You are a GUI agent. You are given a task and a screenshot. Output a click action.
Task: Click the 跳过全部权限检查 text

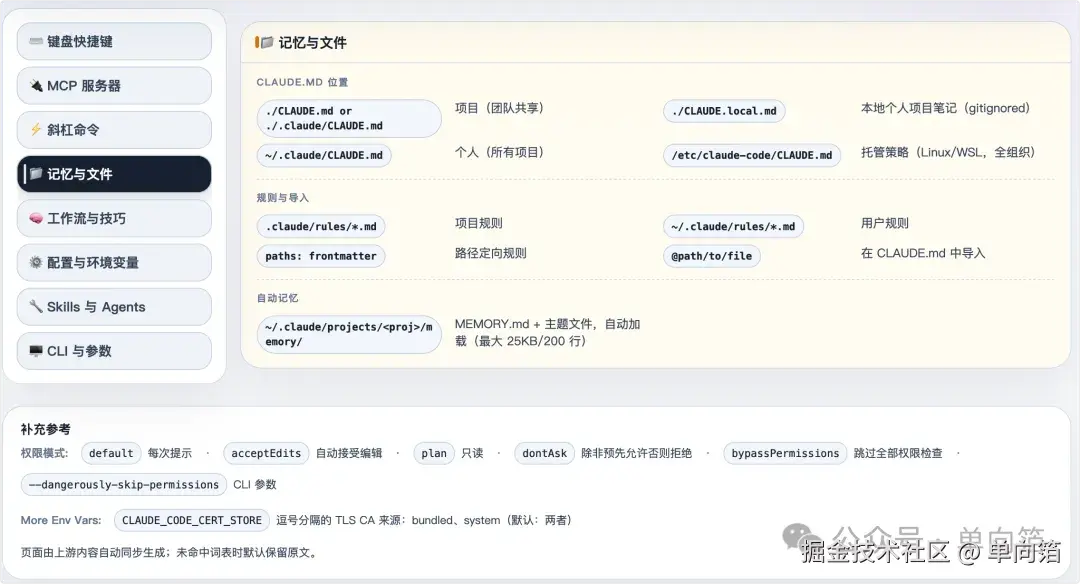coord(898,453)
